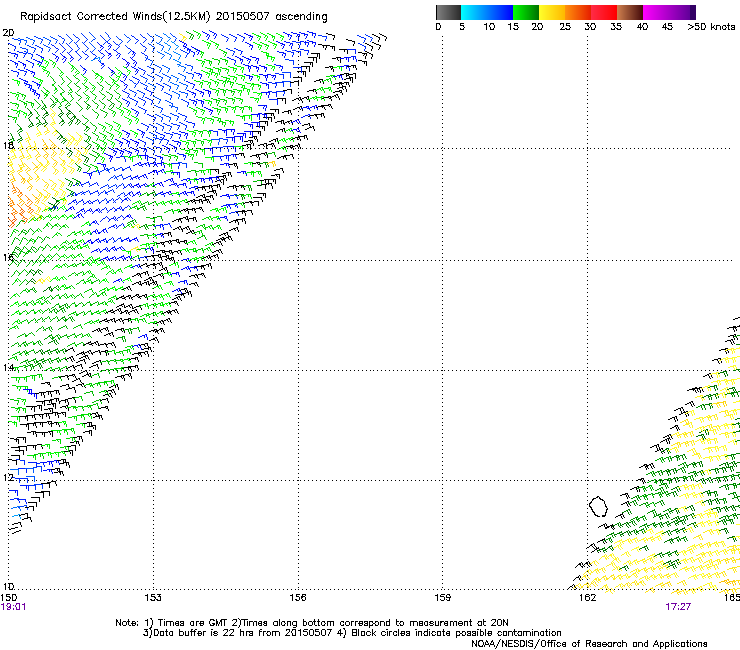This screenshot has width=740, height=650.
Task: Click the purple time stamp 17:27
Action: [x=678, y=607]
